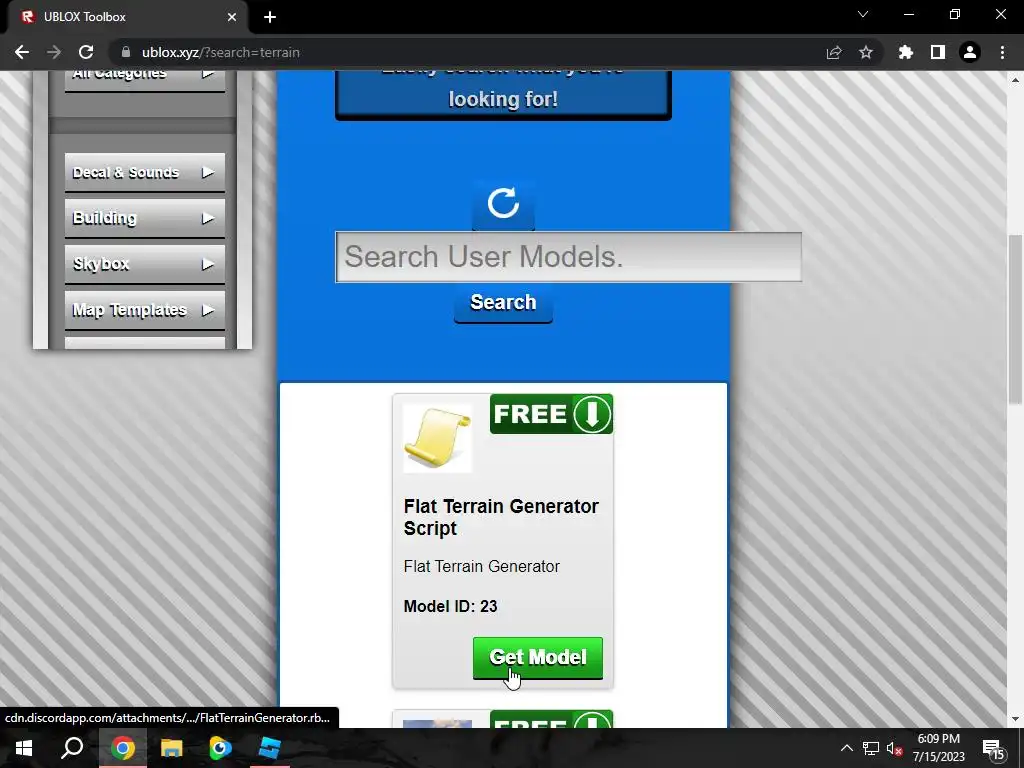Open Windows taskbar search
This screenshot has height=768, width=1024.
[x=72, y=748]
